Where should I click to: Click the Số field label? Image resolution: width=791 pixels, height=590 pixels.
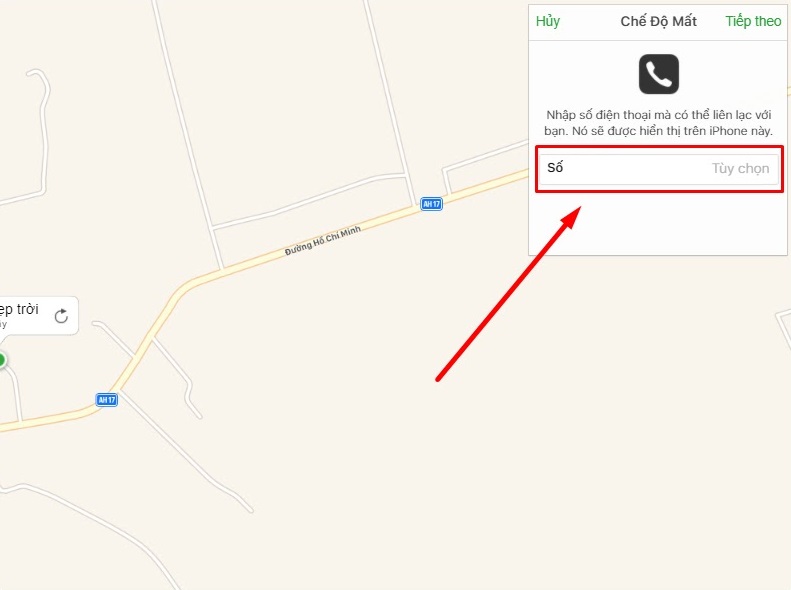tap(555, 167)
